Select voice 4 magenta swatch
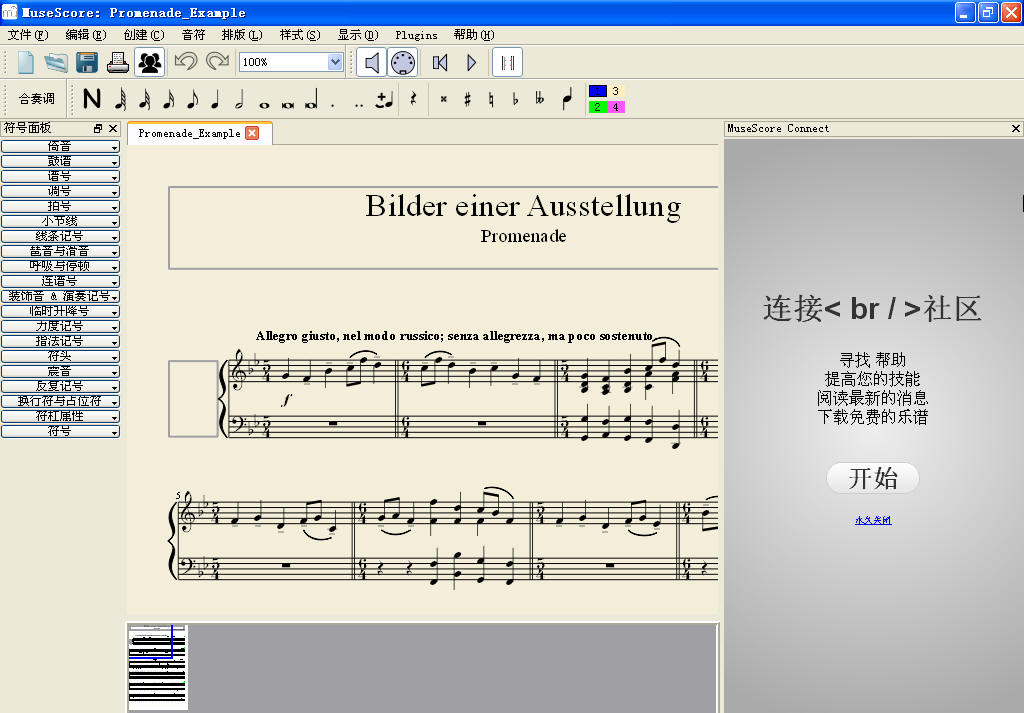Screen dimensions: 1024x713 (x=616, y=107)
